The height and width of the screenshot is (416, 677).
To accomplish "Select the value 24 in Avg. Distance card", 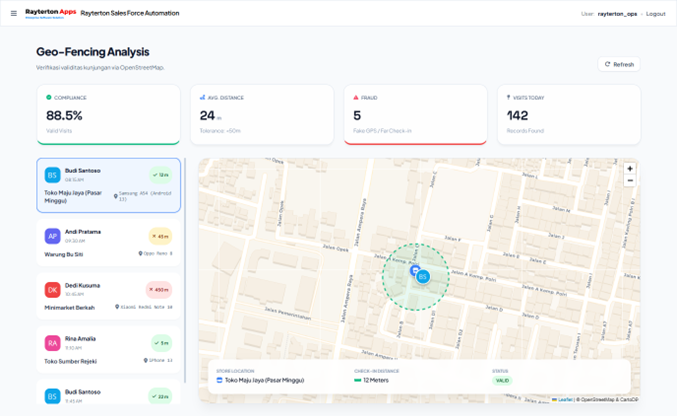I will tap(207, 115).
